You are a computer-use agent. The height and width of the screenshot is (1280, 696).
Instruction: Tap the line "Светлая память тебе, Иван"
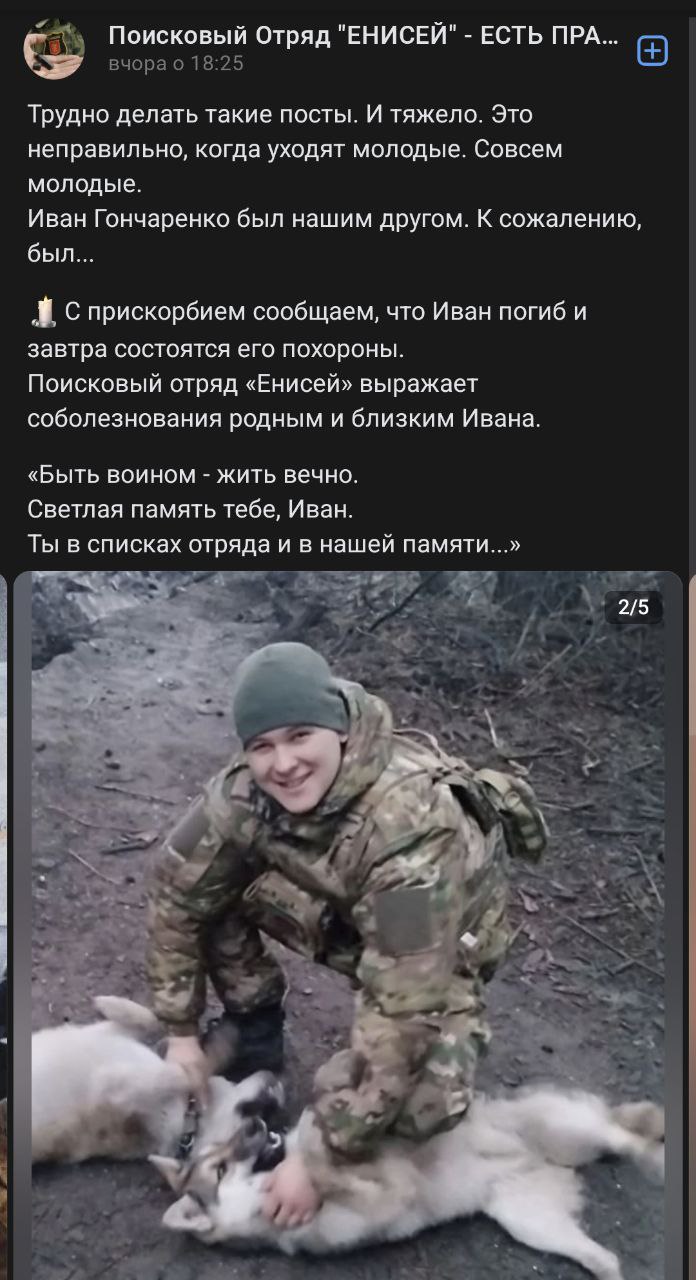pyautogui.click(x=191, y=509)
